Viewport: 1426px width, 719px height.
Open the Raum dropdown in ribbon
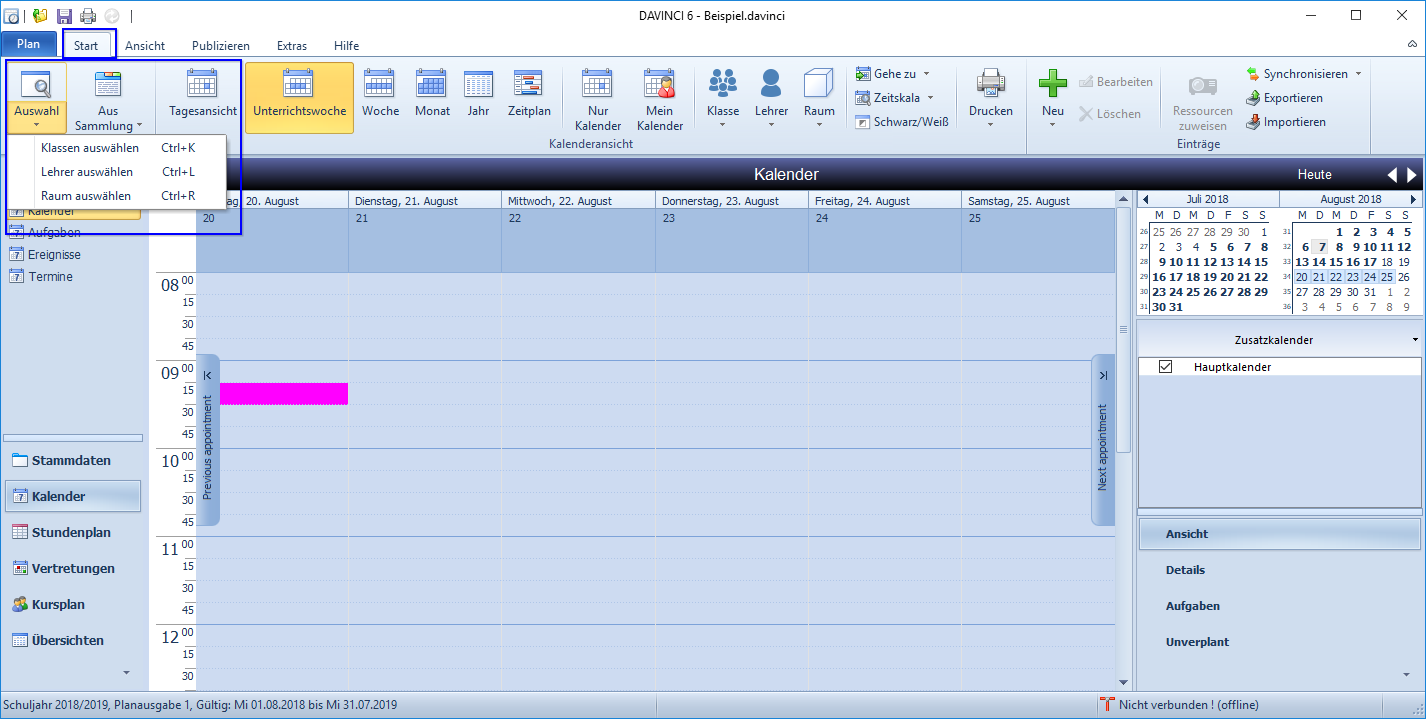click(819, 98)
